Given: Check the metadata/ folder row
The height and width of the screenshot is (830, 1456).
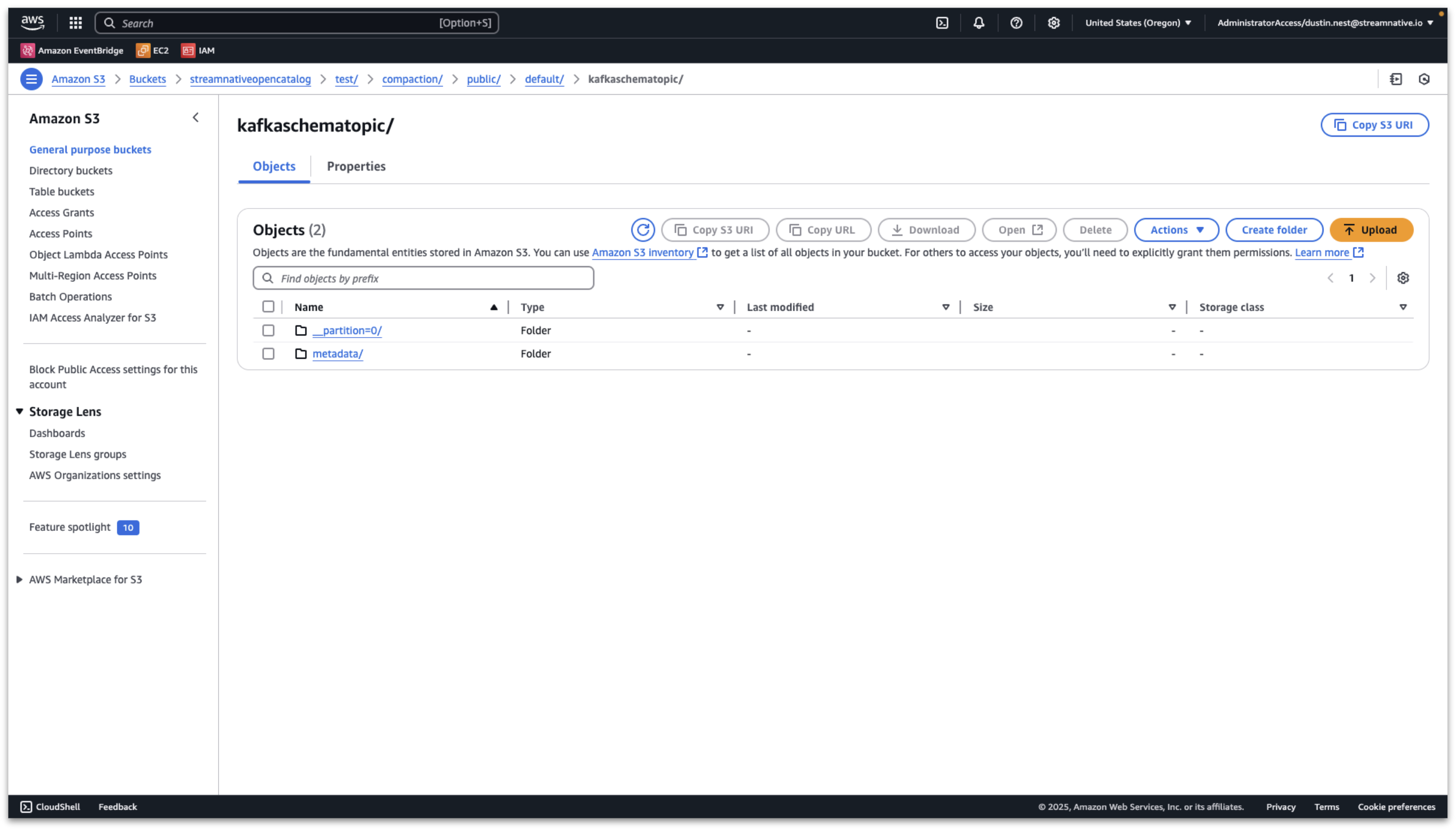Looking at the screenshot, I should click(269, 353).
